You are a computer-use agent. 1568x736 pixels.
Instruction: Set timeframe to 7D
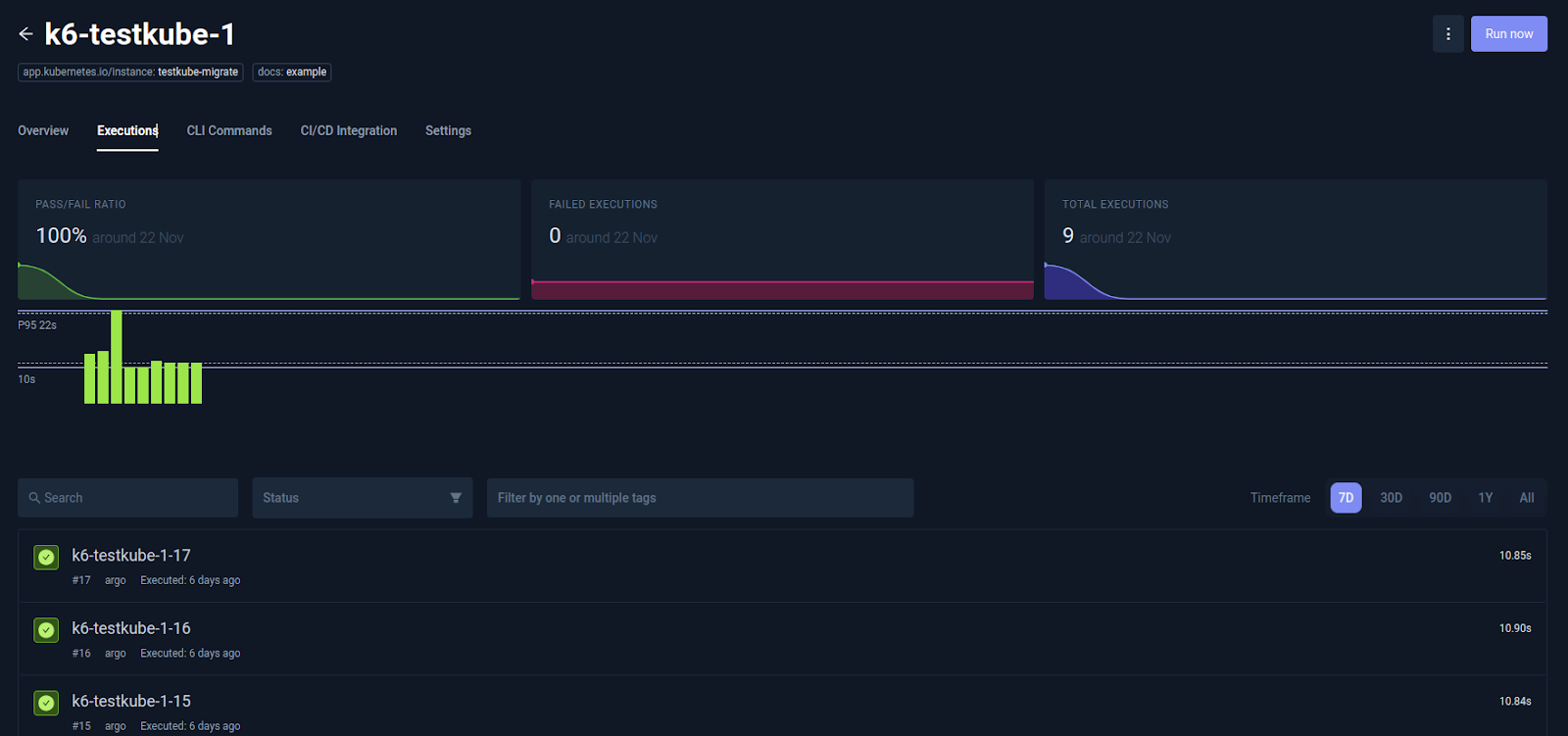tap(1346, 498)
